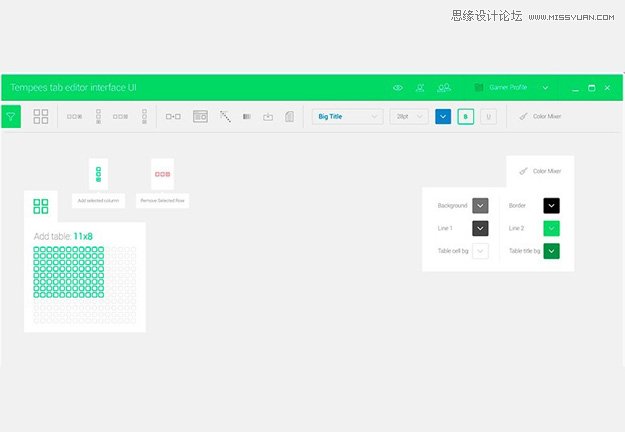
Task: Click the dark green Gamer Profile avatar
Action: (479, 87)
